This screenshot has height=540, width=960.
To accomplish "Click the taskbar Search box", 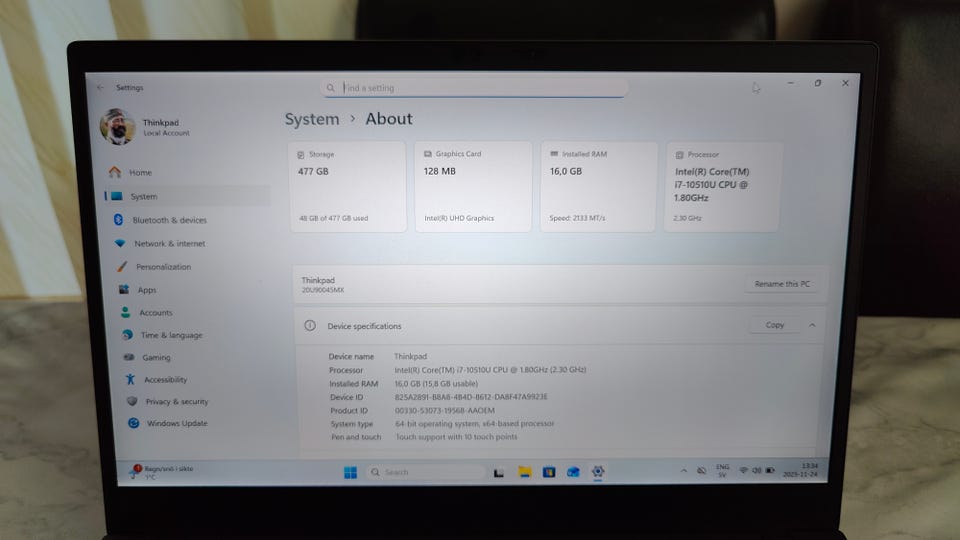I will [425, 472].
